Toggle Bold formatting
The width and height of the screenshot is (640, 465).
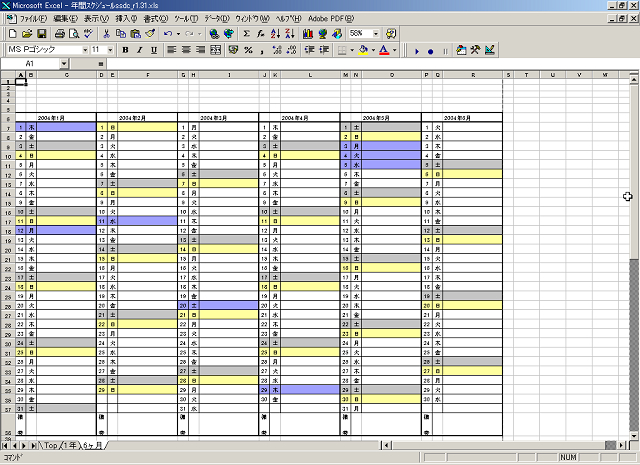pyautogui.click(x=126, y=49)
